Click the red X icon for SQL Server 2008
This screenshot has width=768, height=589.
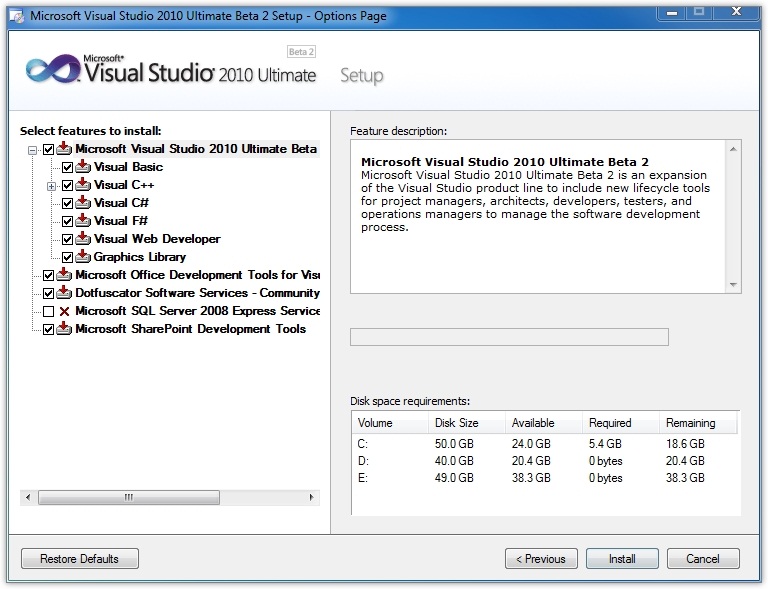[x=64, y=311]
